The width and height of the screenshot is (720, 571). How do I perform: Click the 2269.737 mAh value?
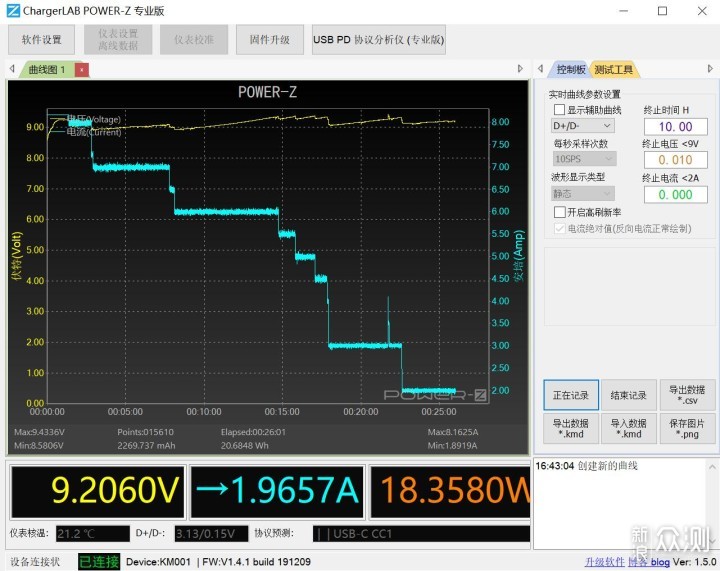click(x=146, y=445)
